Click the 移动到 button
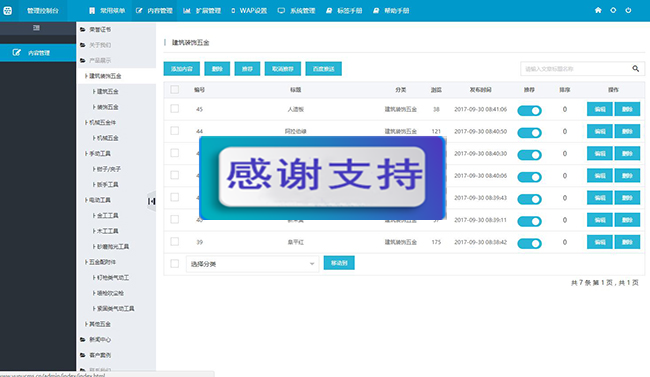650x377 pixels. [339, 263]
